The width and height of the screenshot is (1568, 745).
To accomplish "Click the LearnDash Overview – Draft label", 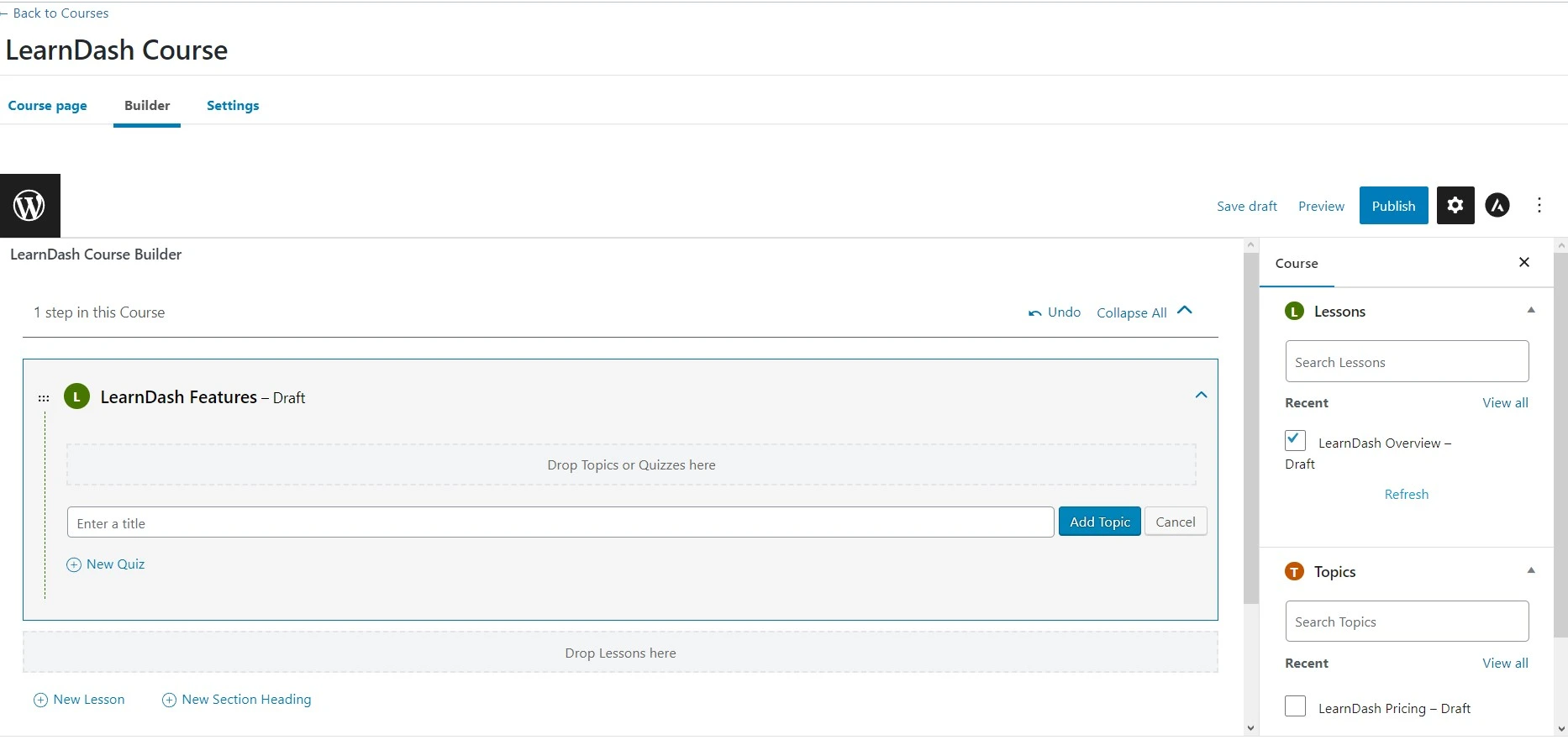I will click(x=1369, y=454).
